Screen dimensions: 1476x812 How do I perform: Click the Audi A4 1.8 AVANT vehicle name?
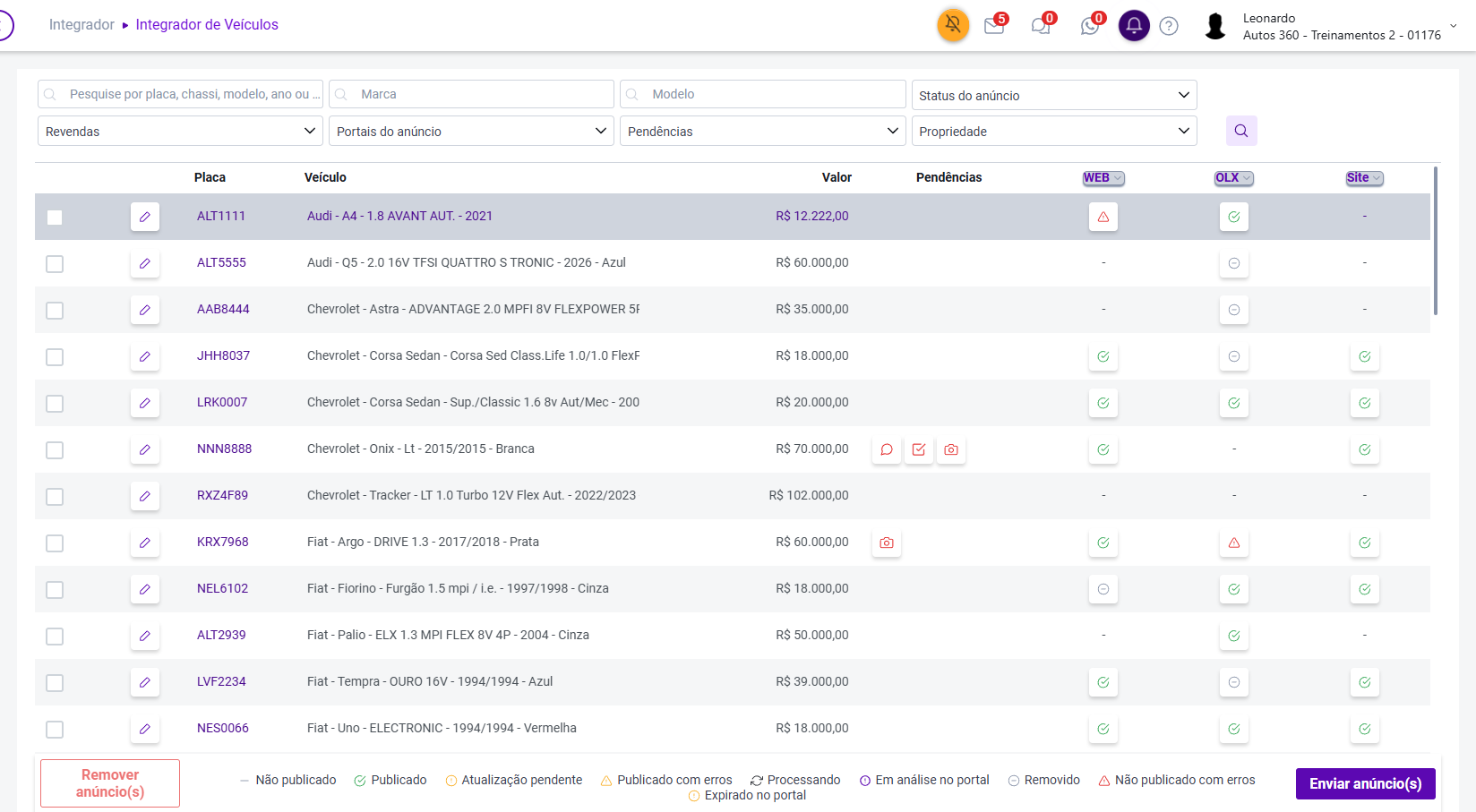pyautogui.click(x=399, y=216)
